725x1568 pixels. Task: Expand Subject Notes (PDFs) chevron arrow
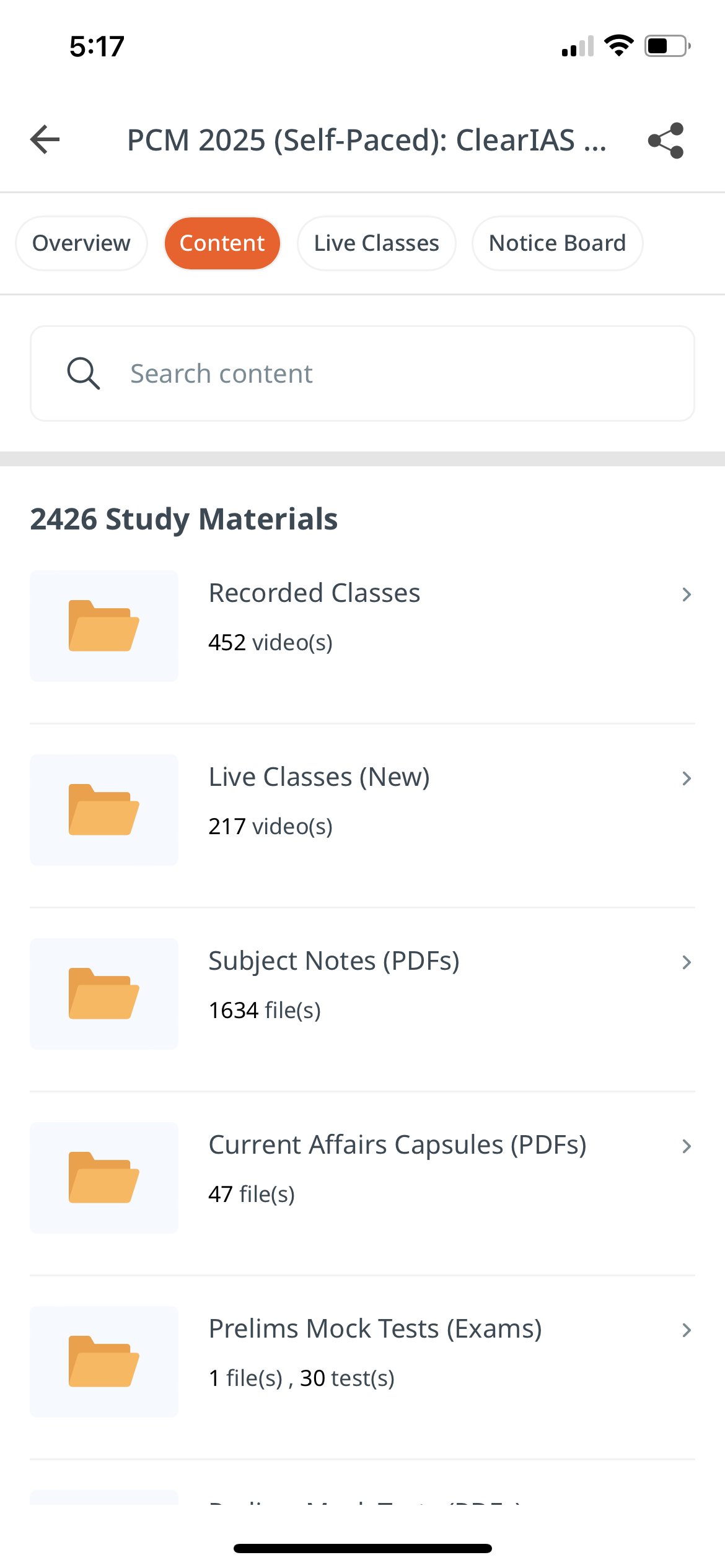coord(686,962)
